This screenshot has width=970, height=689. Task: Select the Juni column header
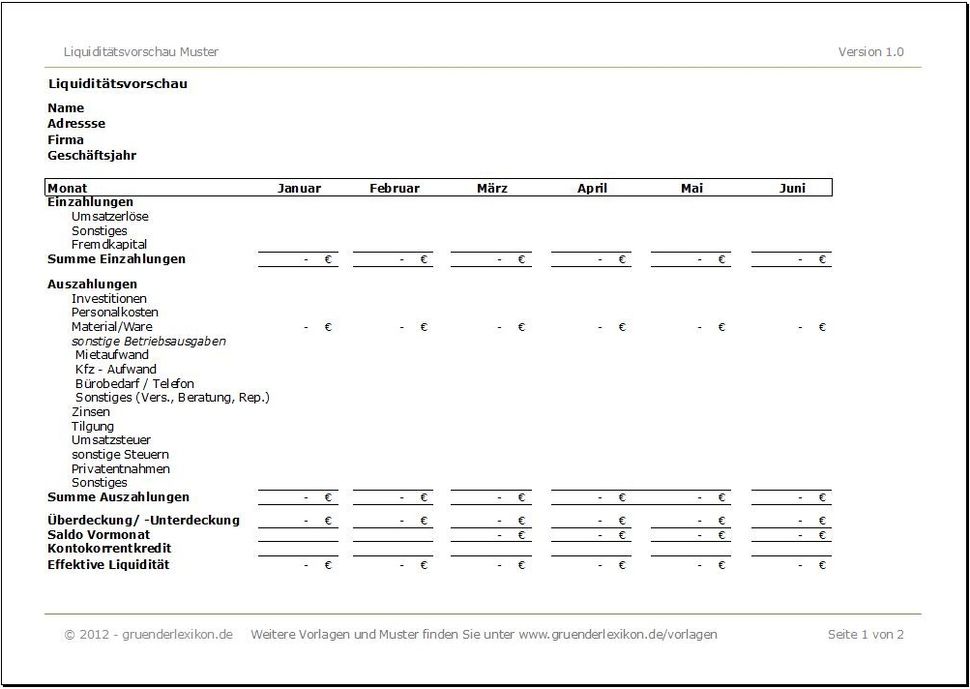792,189
